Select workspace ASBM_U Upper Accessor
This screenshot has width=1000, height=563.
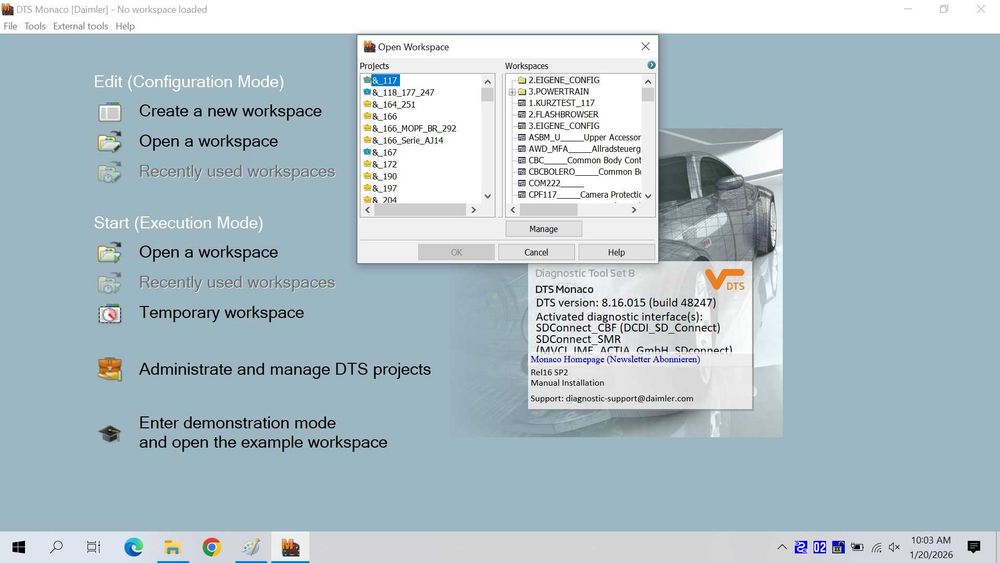[x=584, y=137]
